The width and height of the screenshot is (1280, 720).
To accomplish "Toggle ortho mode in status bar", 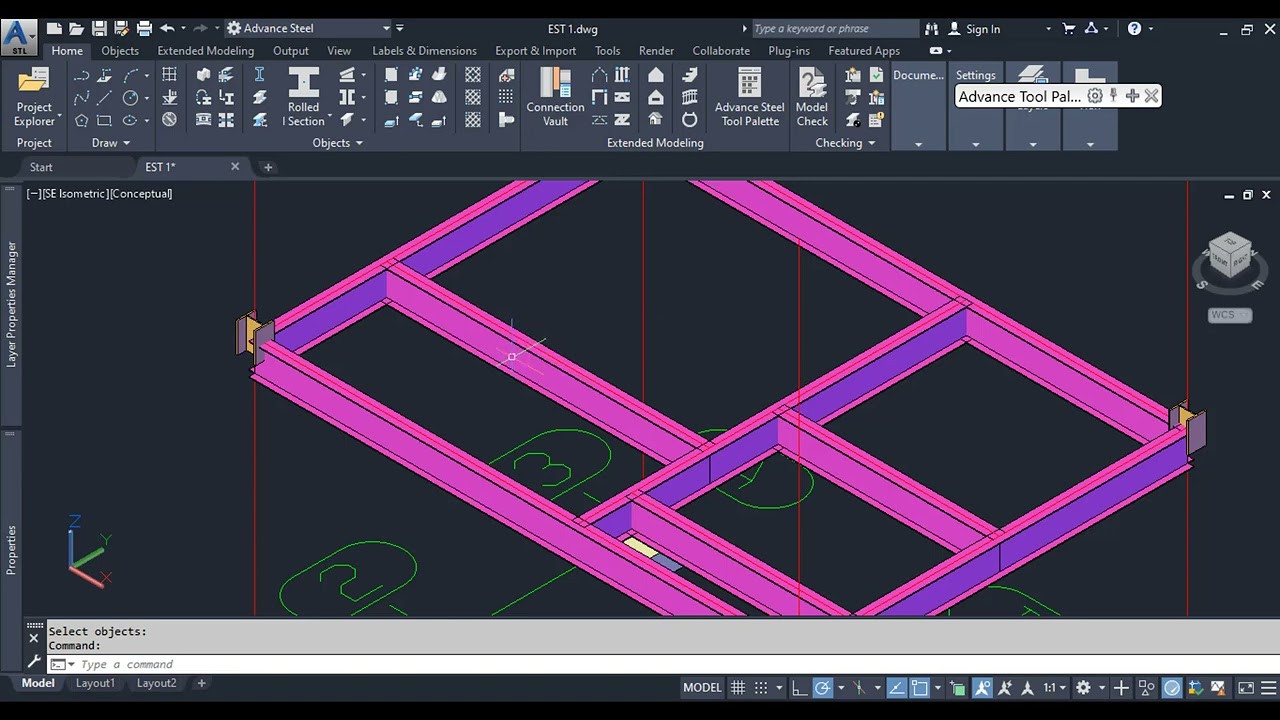I will (x=799, y=688).
